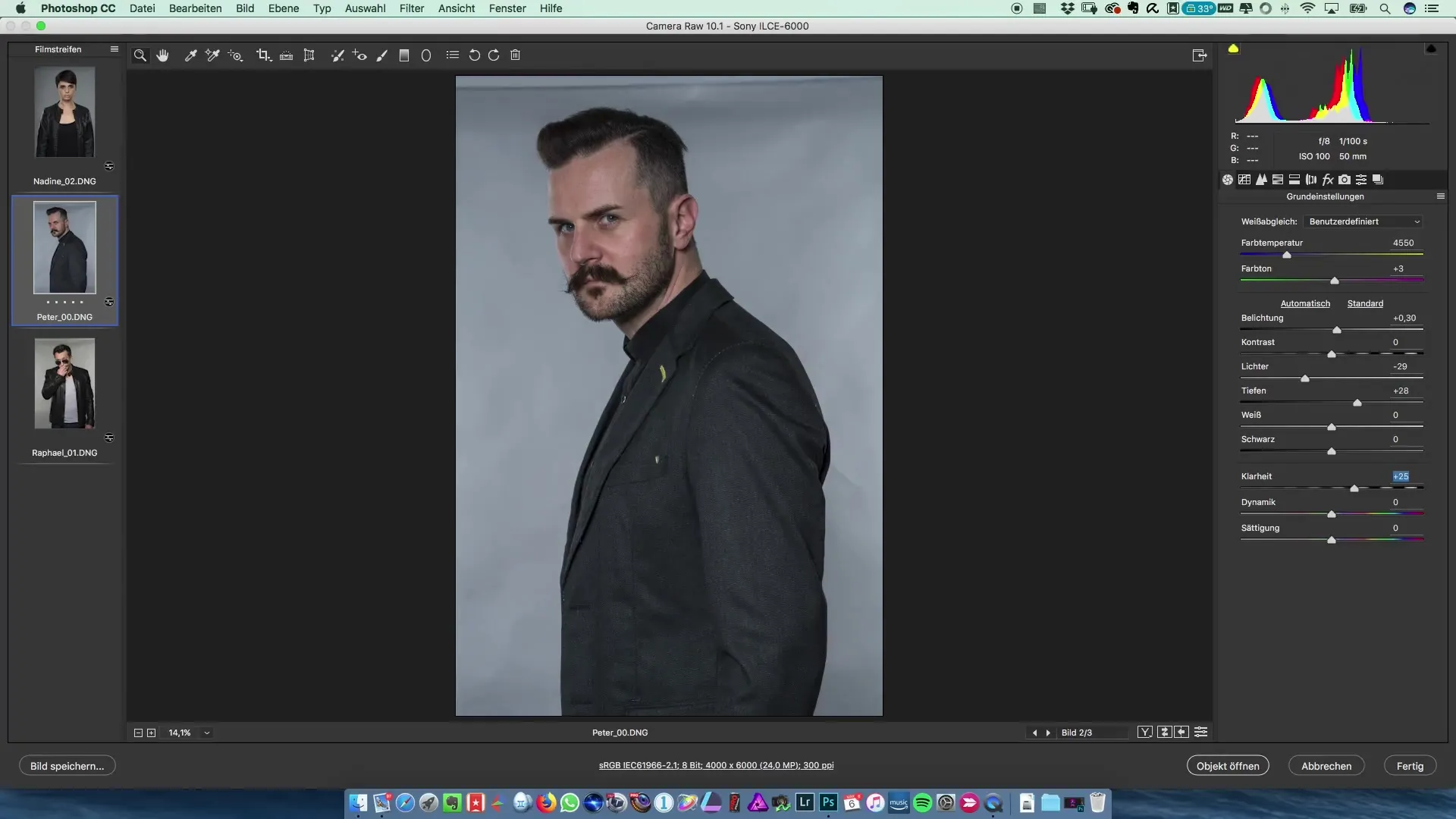Screen dimensions: 1456x819
Task: Go to the previous image arrow
Action: click(1034, 733)
